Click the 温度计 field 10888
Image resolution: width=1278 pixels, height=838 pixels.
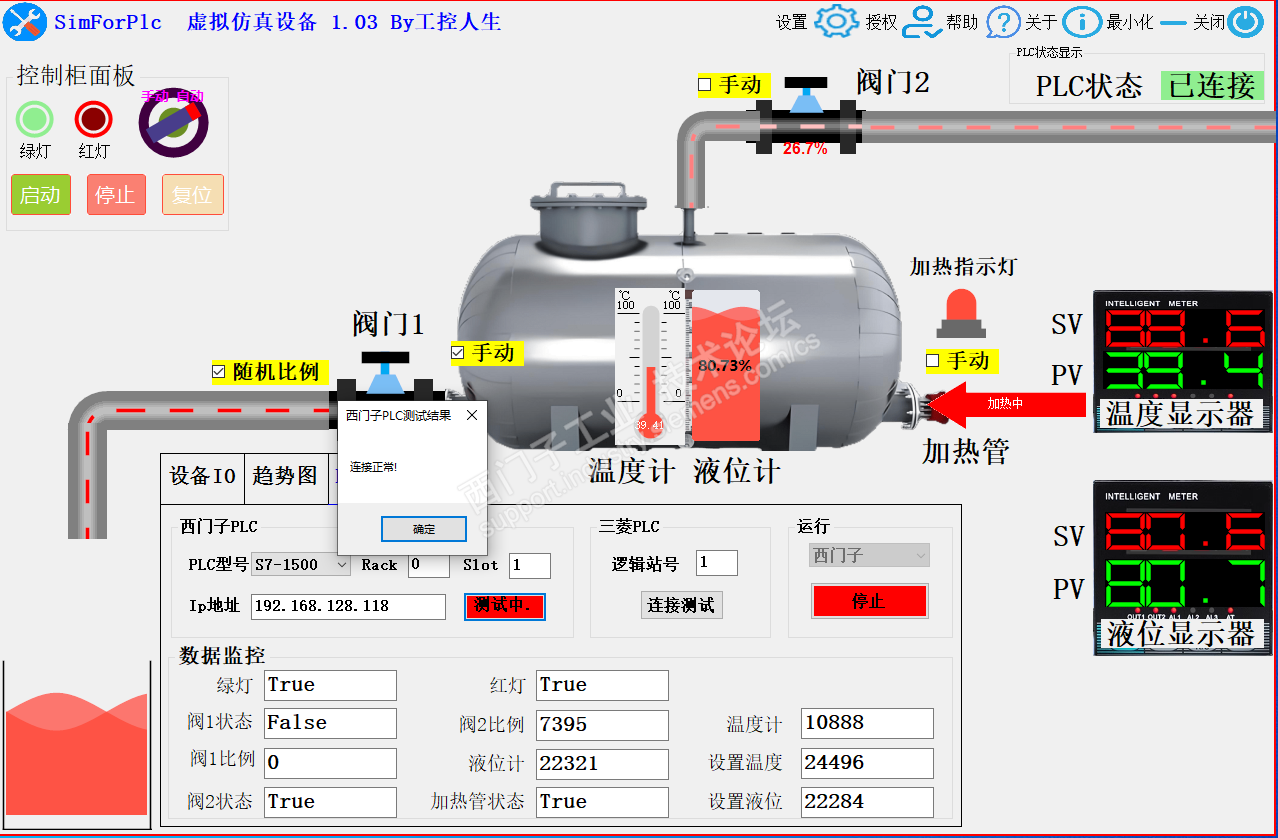[x=867, y=723]
